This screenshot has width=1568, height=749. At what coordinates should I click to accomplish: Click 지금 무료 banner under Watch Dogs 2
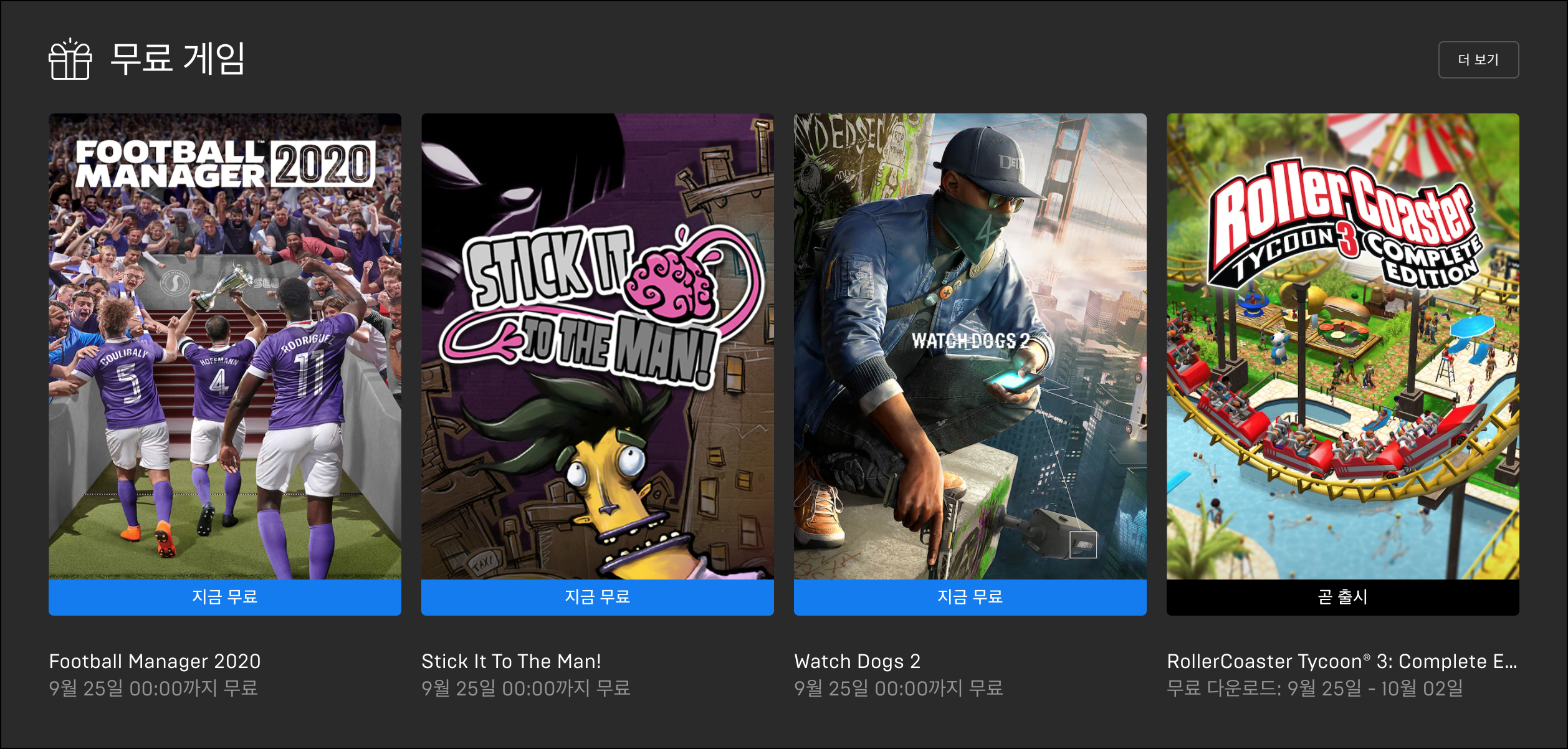[970, 597]
